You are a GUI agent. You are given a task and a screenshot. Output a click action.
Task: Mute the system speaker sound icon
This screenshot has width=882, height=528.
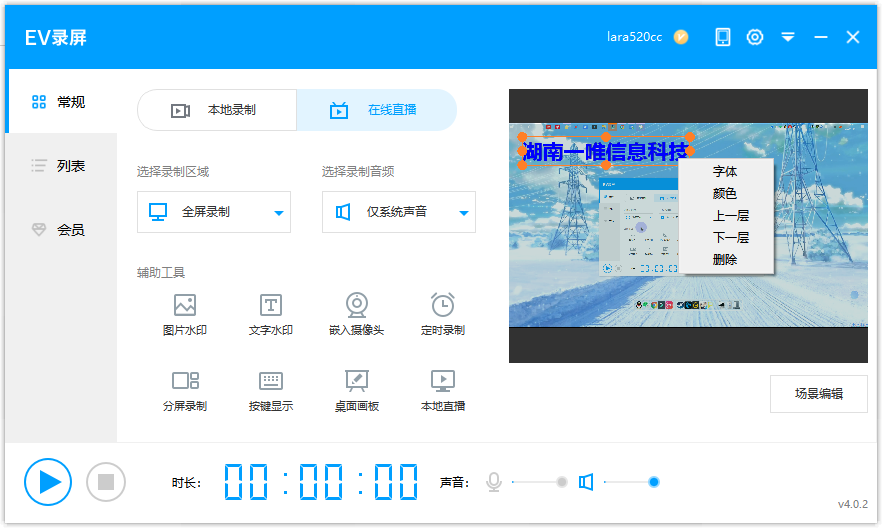point(586,482)
